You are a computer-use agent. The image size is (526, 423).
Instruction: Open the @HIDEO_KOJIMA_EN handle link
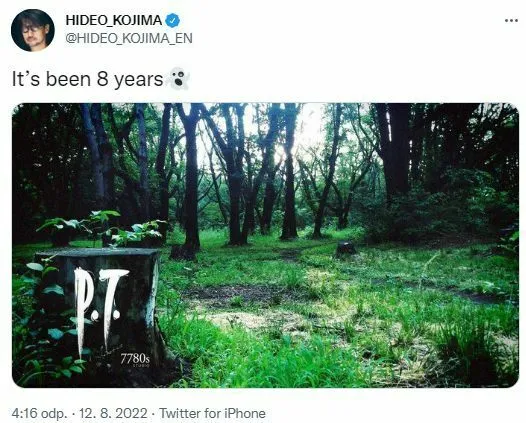click(x=129, y=38)
